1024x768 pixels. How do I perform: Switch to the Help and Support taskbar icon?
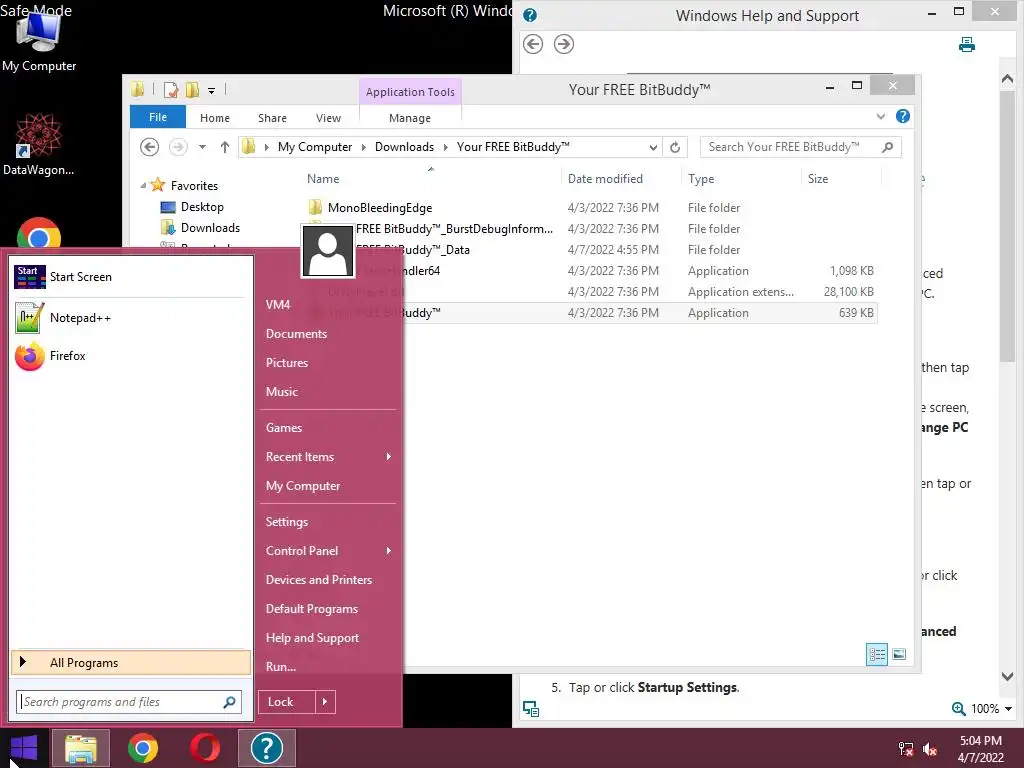pos(266,748)
